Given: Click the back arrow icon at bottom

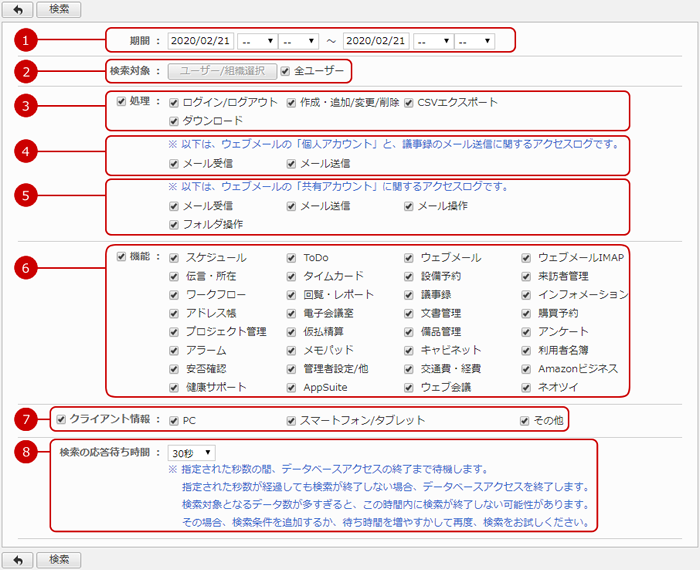Looking at the screenshot, I should pyautogui.click(x=19, y=559).
